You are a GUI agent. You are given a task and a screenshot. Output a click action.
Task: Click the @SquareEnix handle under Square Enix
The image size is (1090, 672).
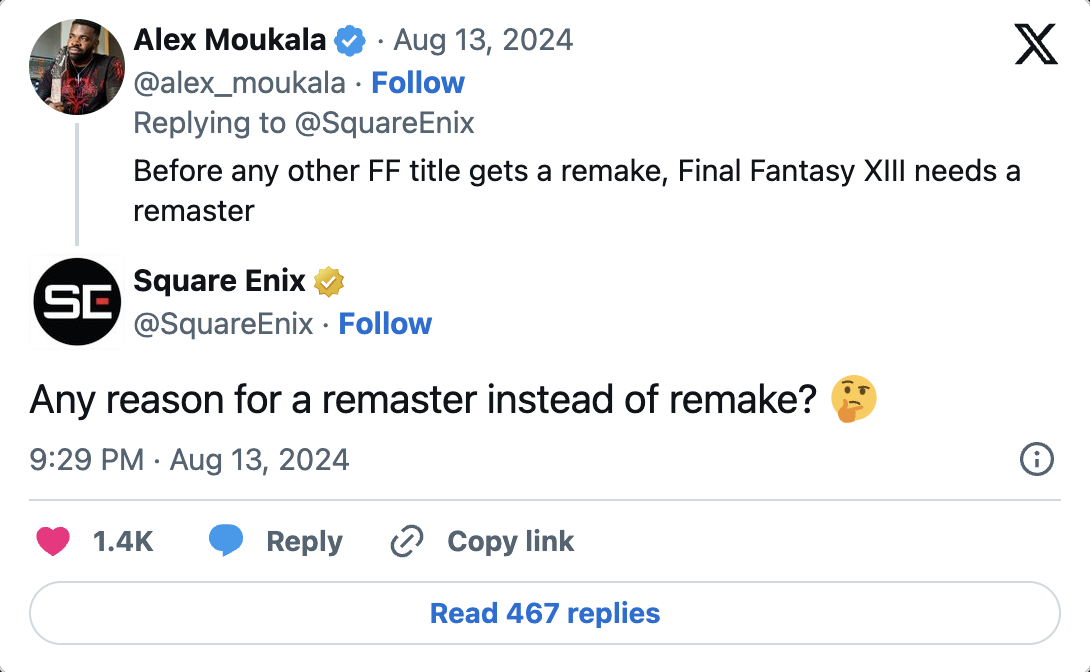point(223,324)
